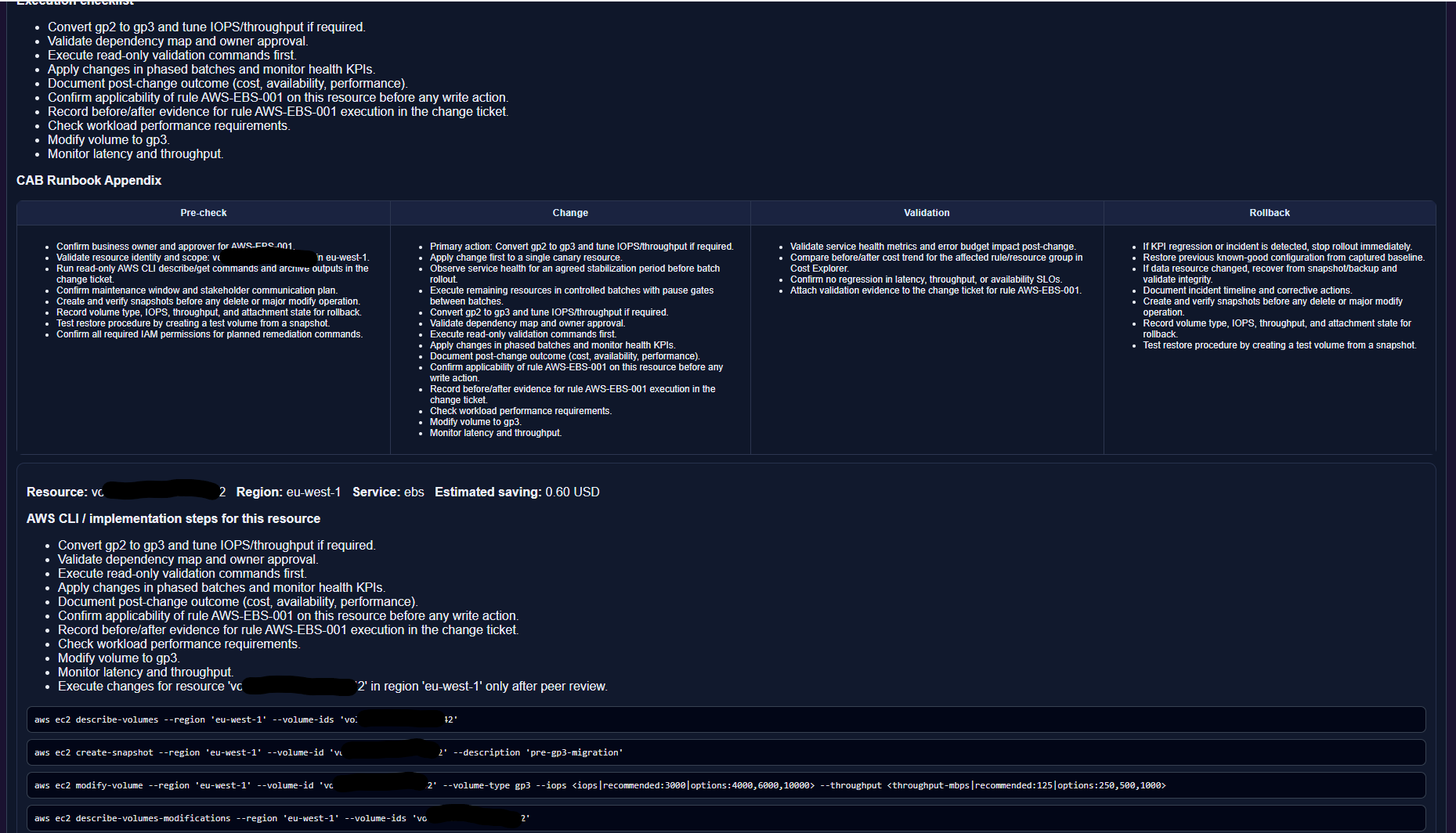1456x833 pixels.
Task: Click the modify-volume gp3 command block
Action: click(725, 785)
